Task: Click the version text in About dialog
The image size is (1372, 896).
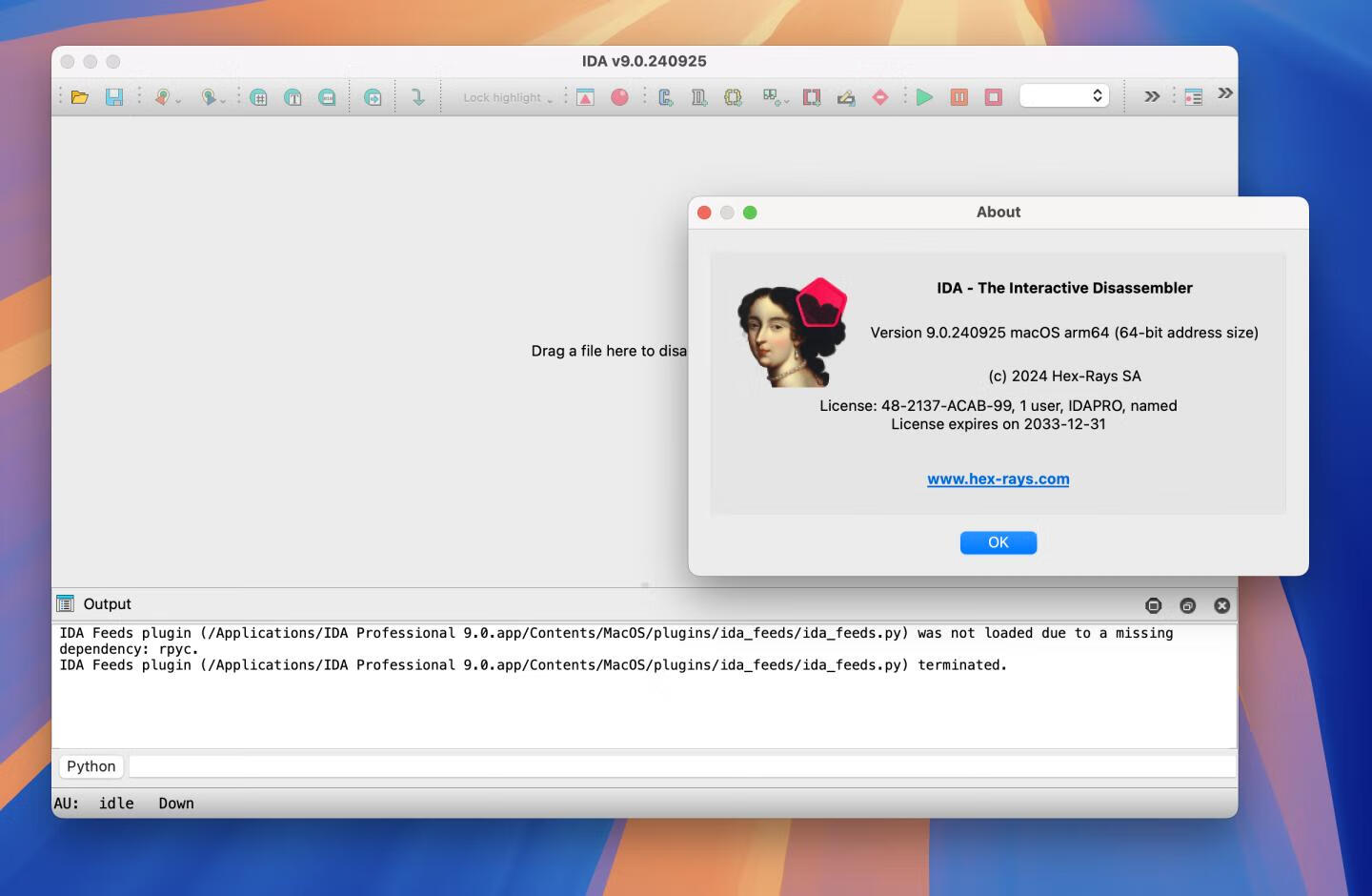Action: coord(1064,333)
